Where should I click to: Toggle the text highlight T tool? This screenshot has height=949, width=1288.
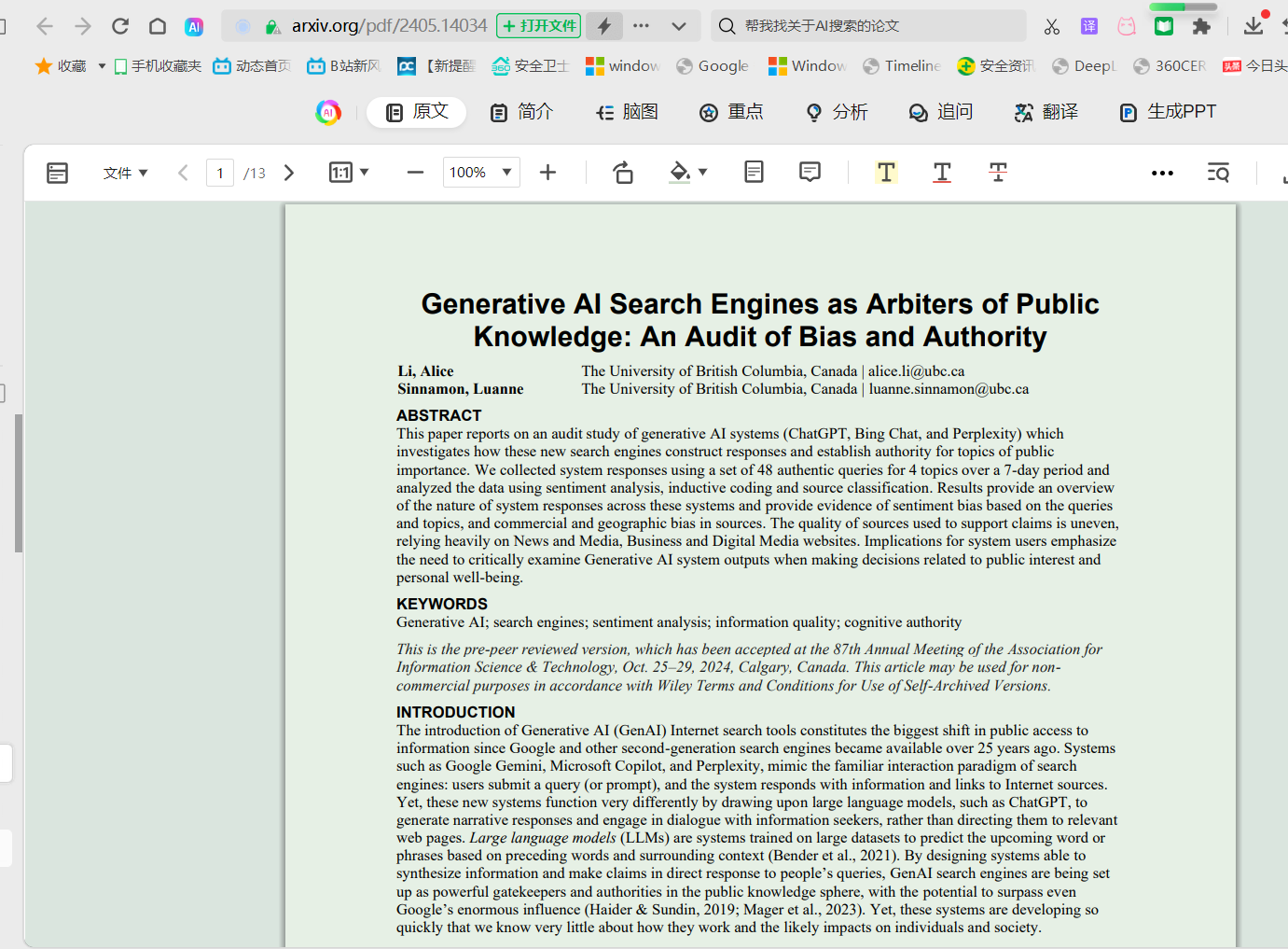click(886, 173)
